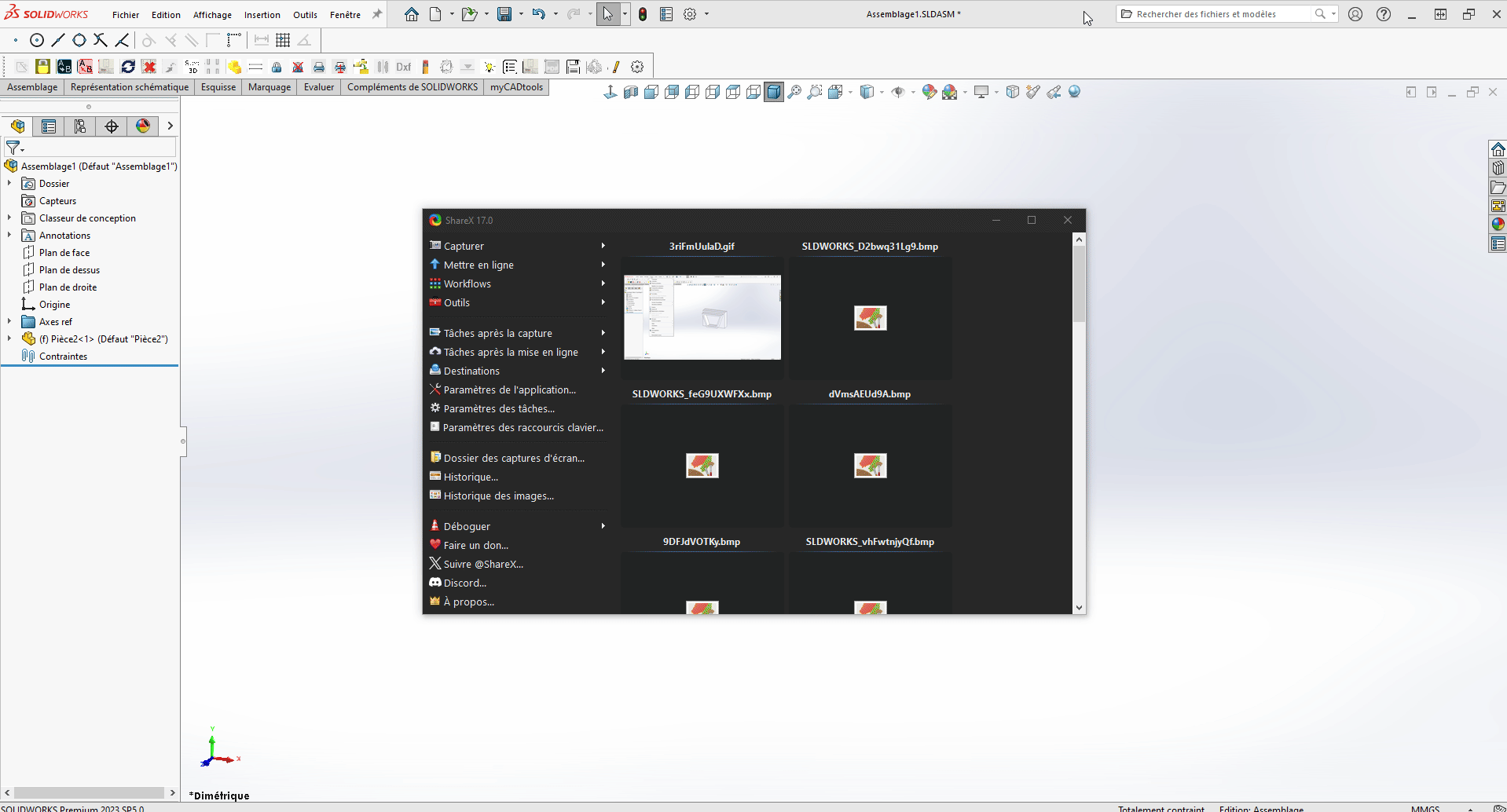The width and height of the screenshot is (1507, 812).
Task: Open the SolidWorks Home icon
Action: coord(412,14)
